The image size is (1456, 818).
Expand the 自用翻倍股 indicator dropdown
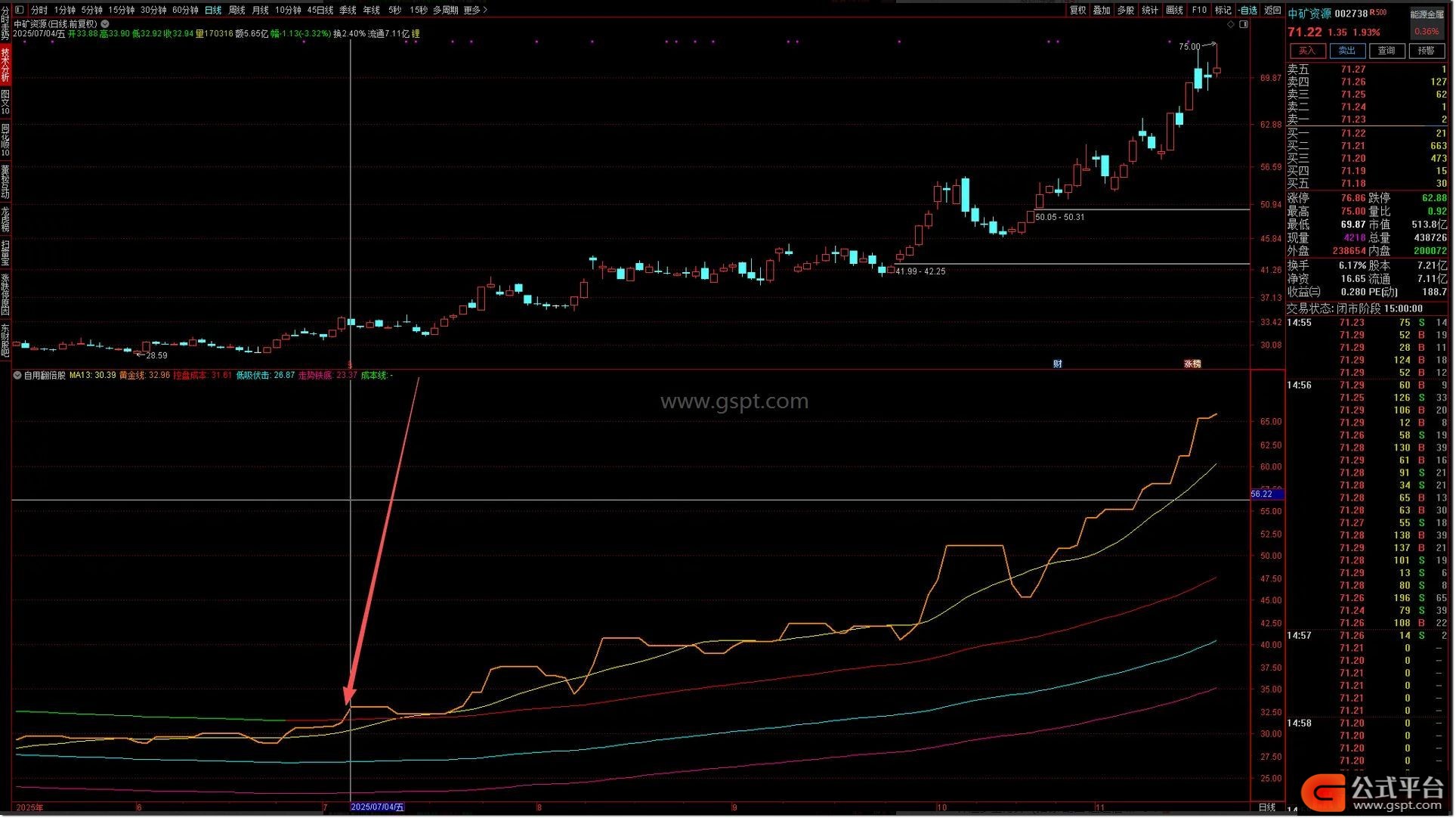tap(17, 375)
